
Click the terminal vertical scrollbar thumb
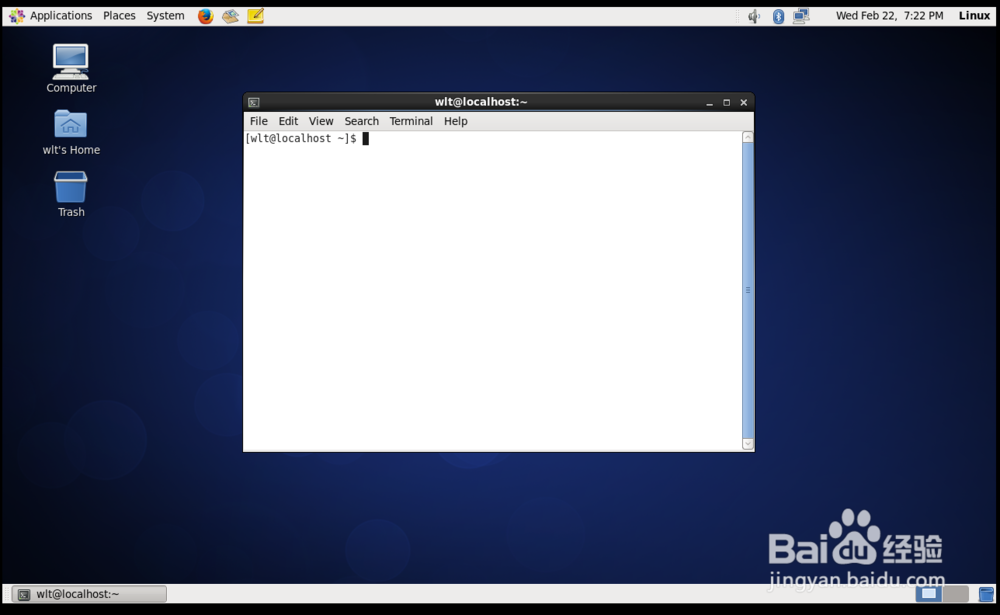point(748,290)
